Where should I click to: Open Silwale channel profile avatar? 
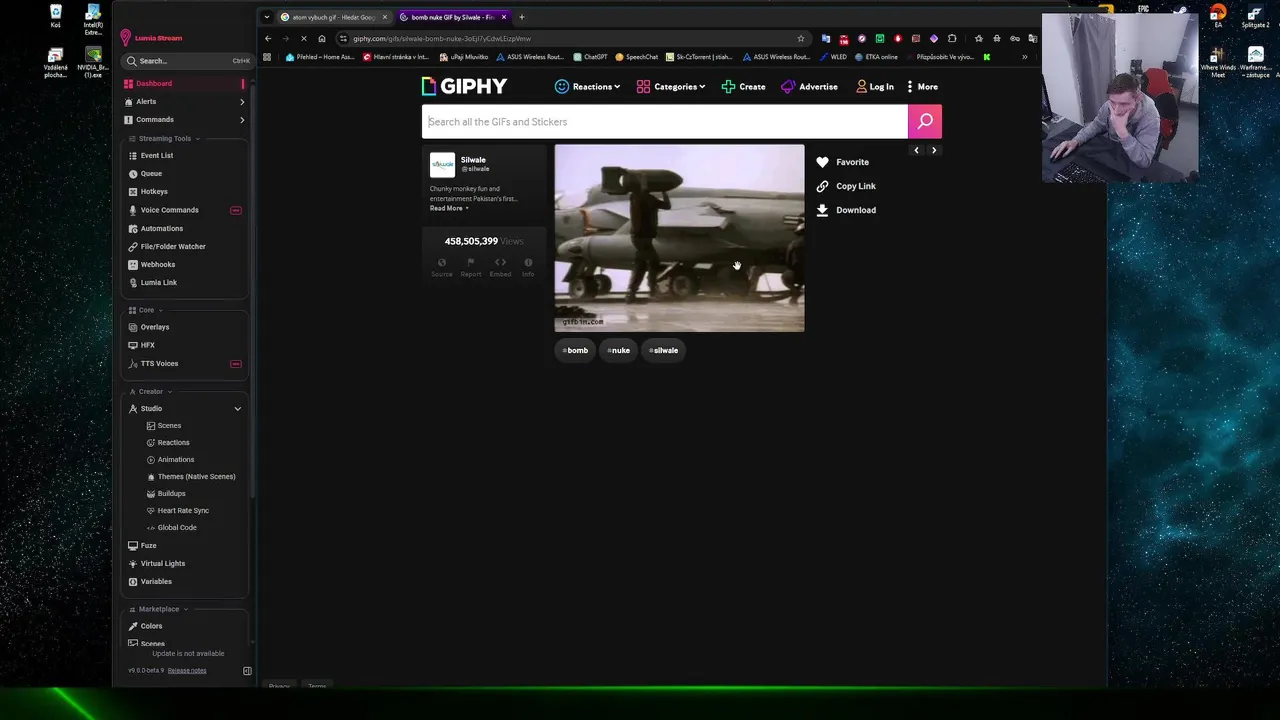pos(442,165)
